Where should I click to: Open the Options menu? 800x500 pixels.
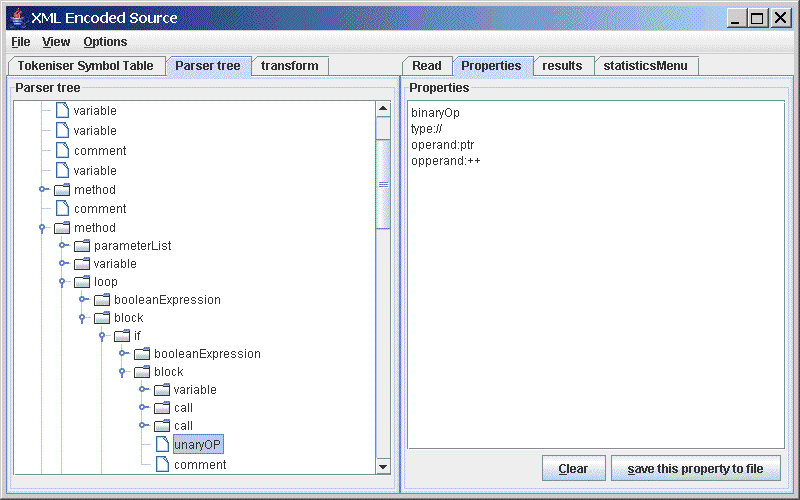[105, 42]
